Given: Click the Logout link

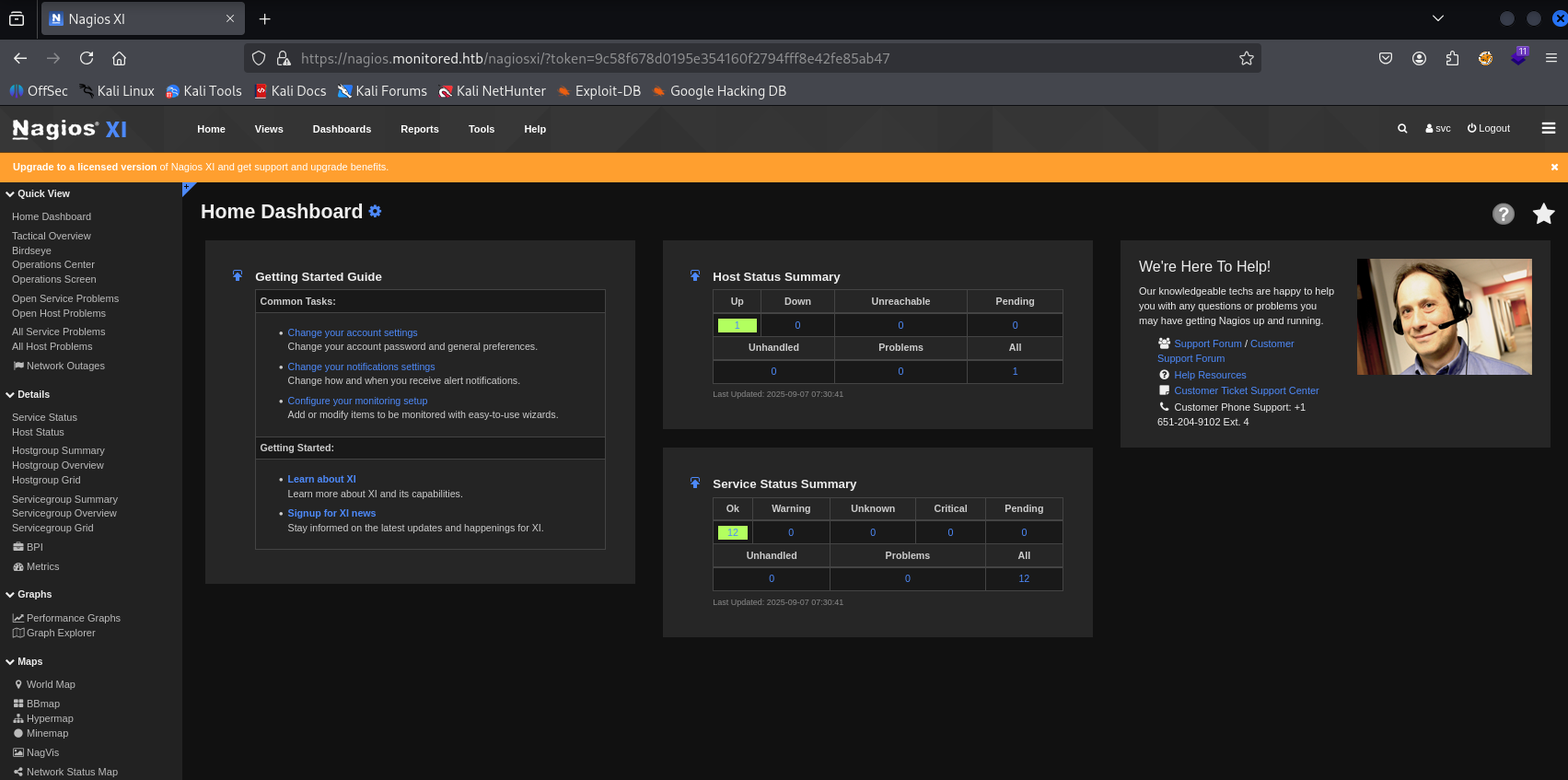Looking at the screenshot, I should tap(1489, 129).
